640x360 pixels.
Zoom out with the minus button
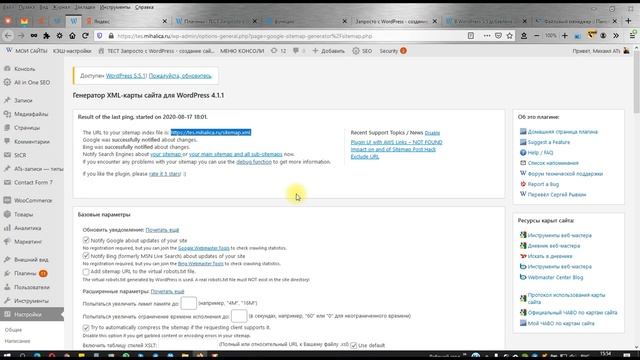(x=537, y=36)
